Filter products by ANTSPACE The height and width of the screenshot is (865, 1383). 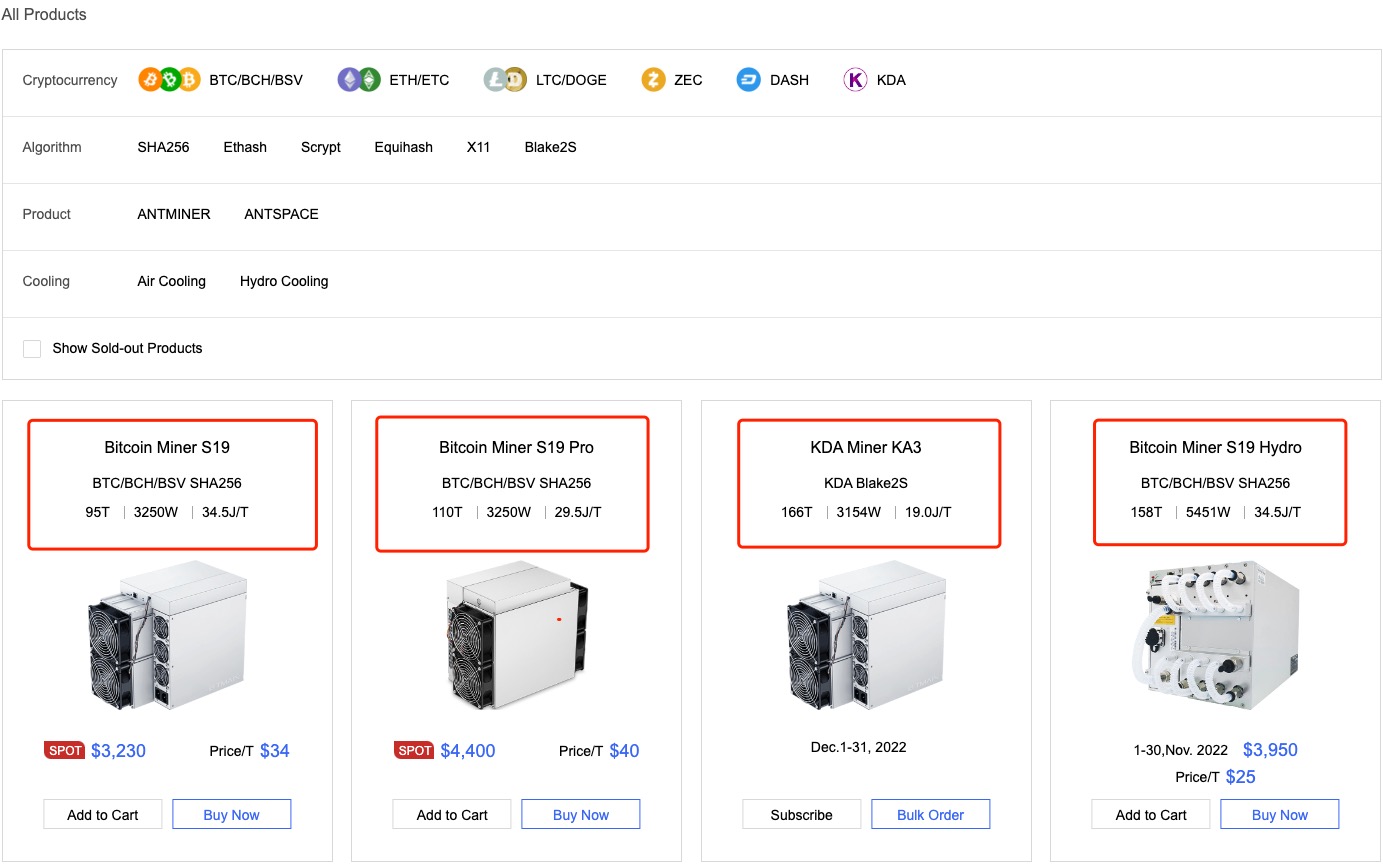pos(282,214)
